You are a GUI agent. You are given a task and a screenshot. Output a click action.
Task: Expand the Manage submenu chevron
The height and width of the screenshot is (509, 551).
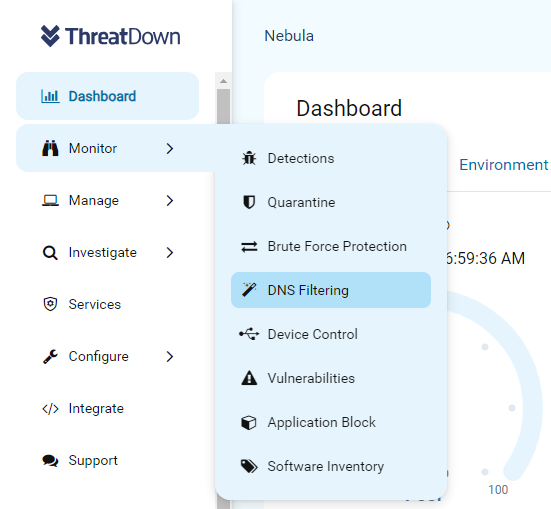point(170,200)
